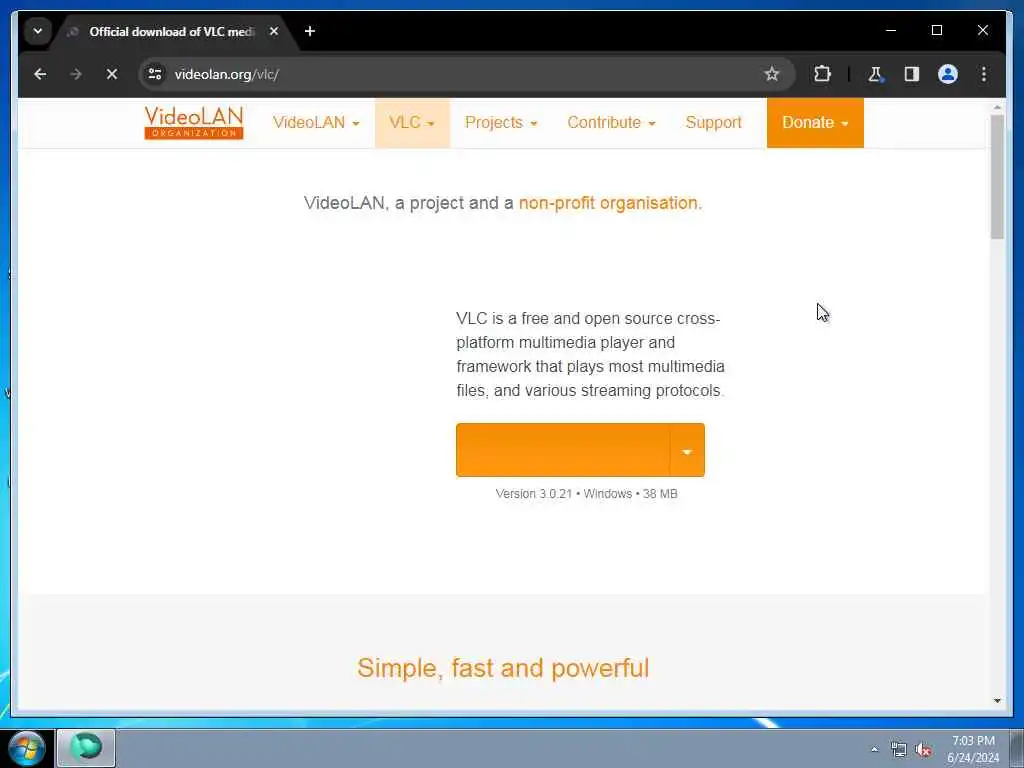Select the Official download of VLC tab
This screenshot has height=768, width=1024.
[172, 31]
